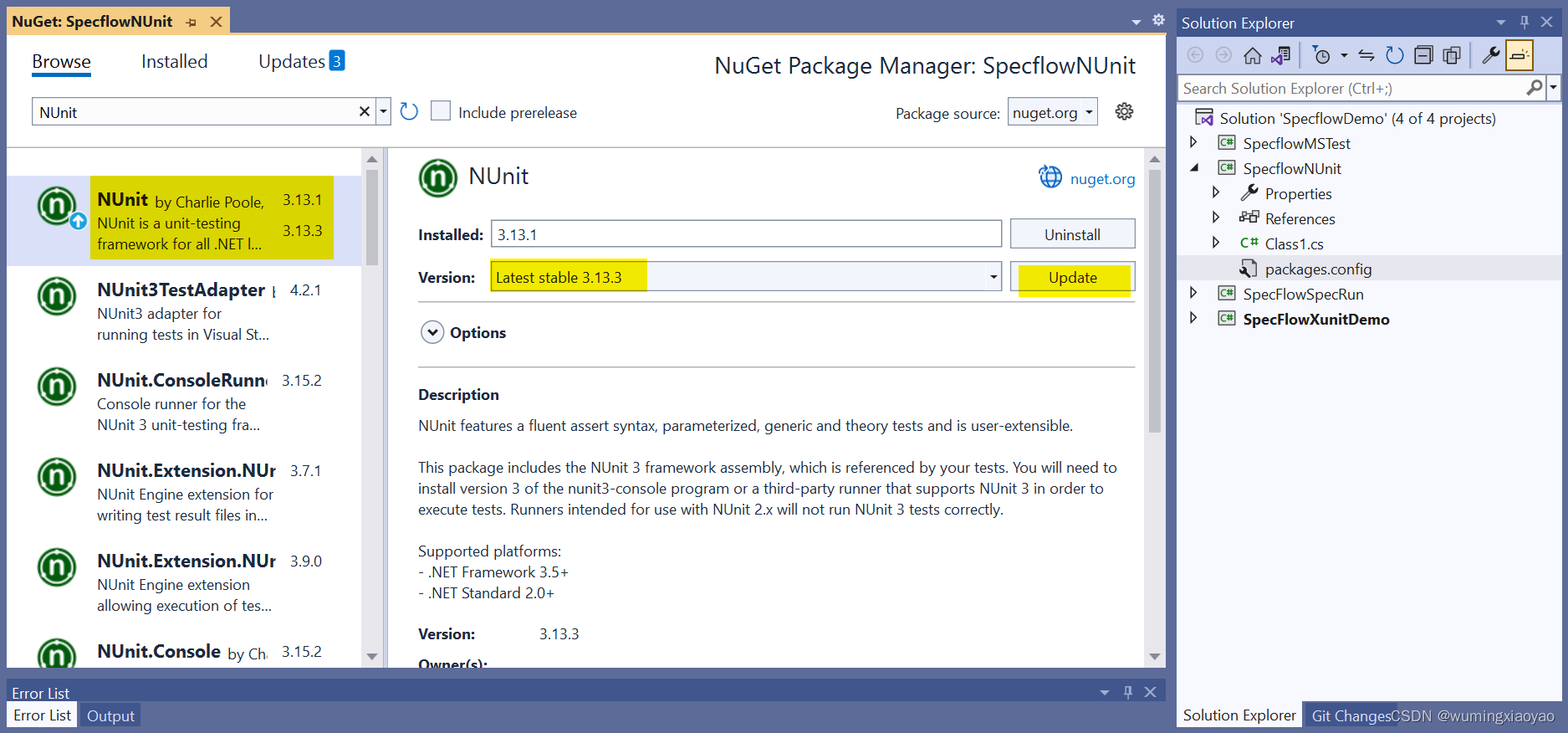1568x733 pixels.
Task: Click the Solution Explorer search magnifier icon
Action: point(1535,88)
